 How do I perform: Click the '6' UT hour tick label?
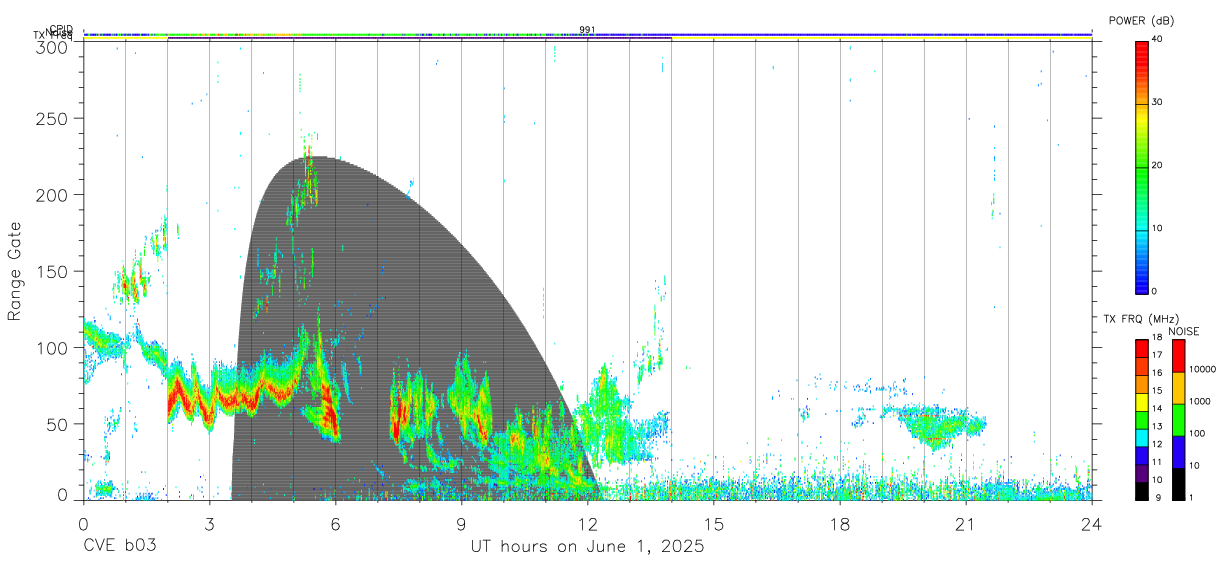tap(335, 523)
